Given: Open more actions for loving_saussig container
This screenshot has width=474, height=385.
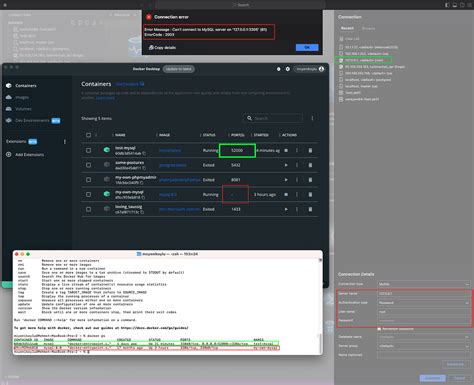Looking at the screenshot, I should (297, 209).
